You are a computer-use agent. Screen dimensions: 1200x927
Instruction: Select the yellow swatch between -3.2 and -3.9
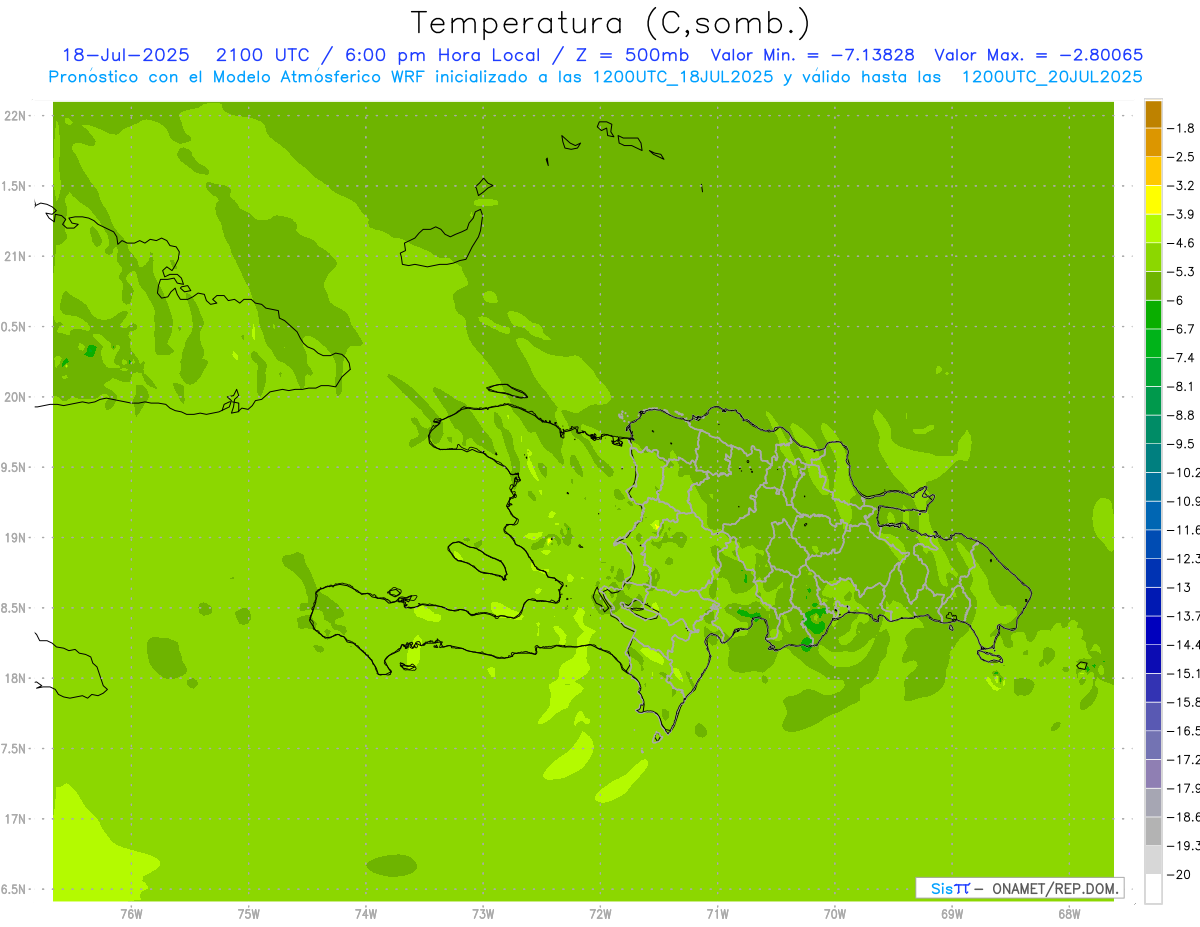point(1153,200)
